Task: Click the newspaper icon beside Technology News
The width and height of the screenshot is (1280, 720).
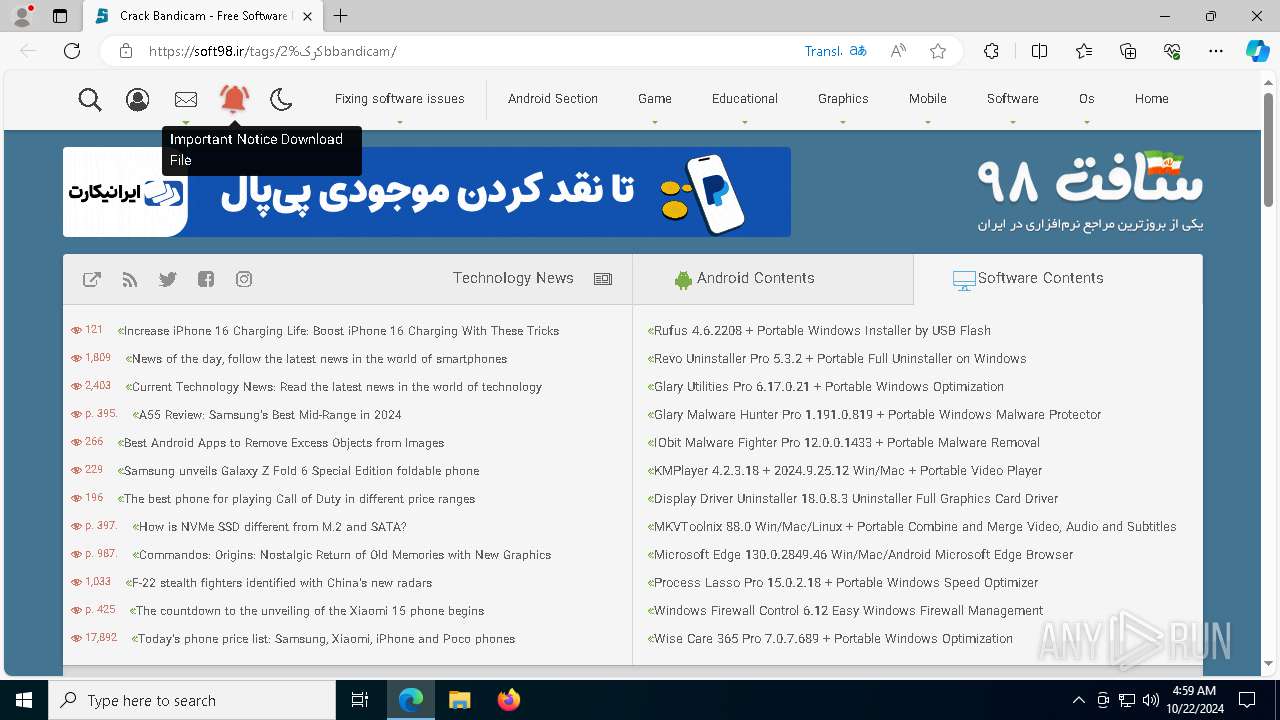Action: (x=603, y=279)
